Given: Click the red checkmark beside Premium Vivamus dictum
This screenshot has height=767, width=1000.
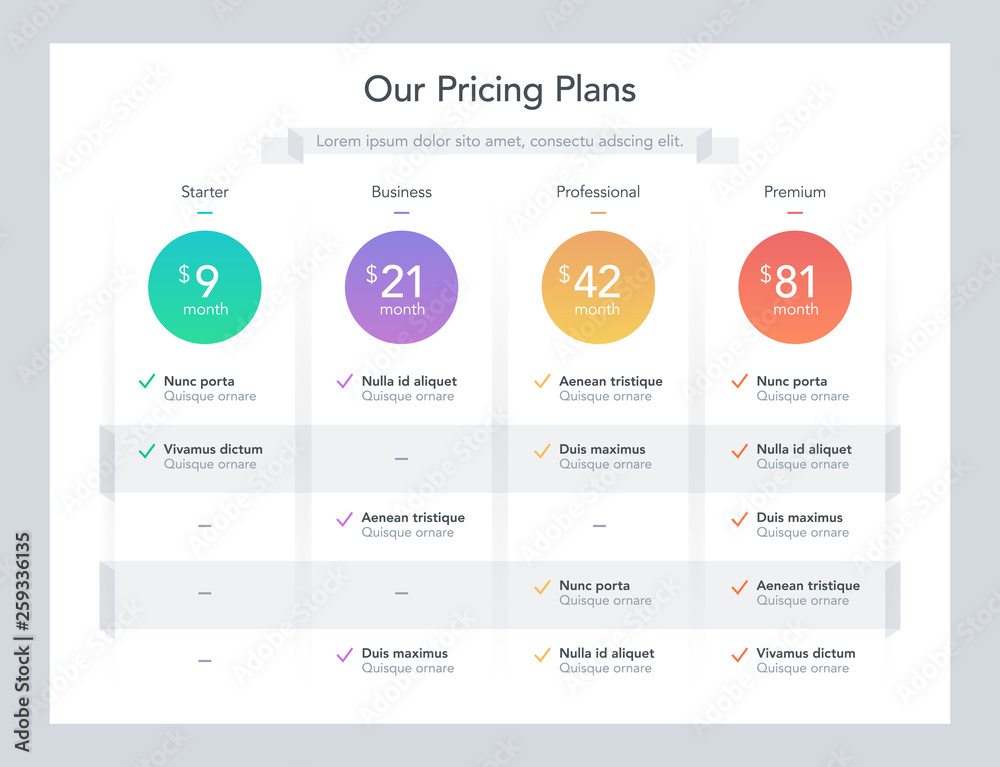Looking at the screenshot, I should coord(740,654).
